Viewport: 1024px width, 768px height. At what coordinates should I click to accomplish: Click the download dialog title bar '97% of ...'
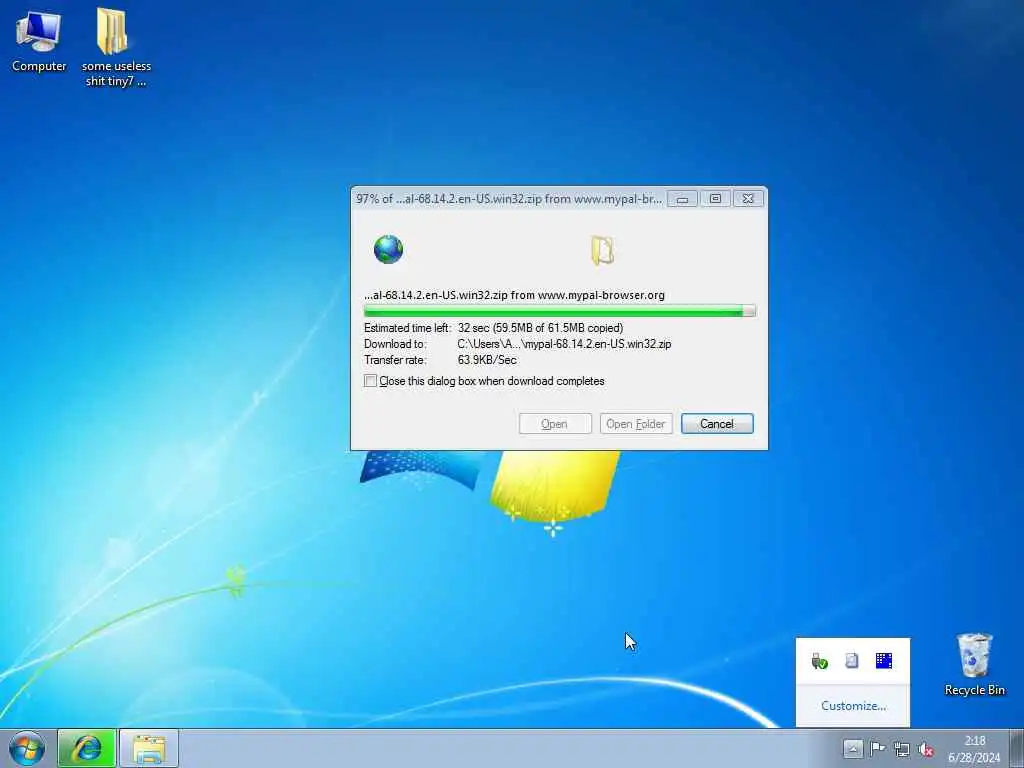pos(509,199)
